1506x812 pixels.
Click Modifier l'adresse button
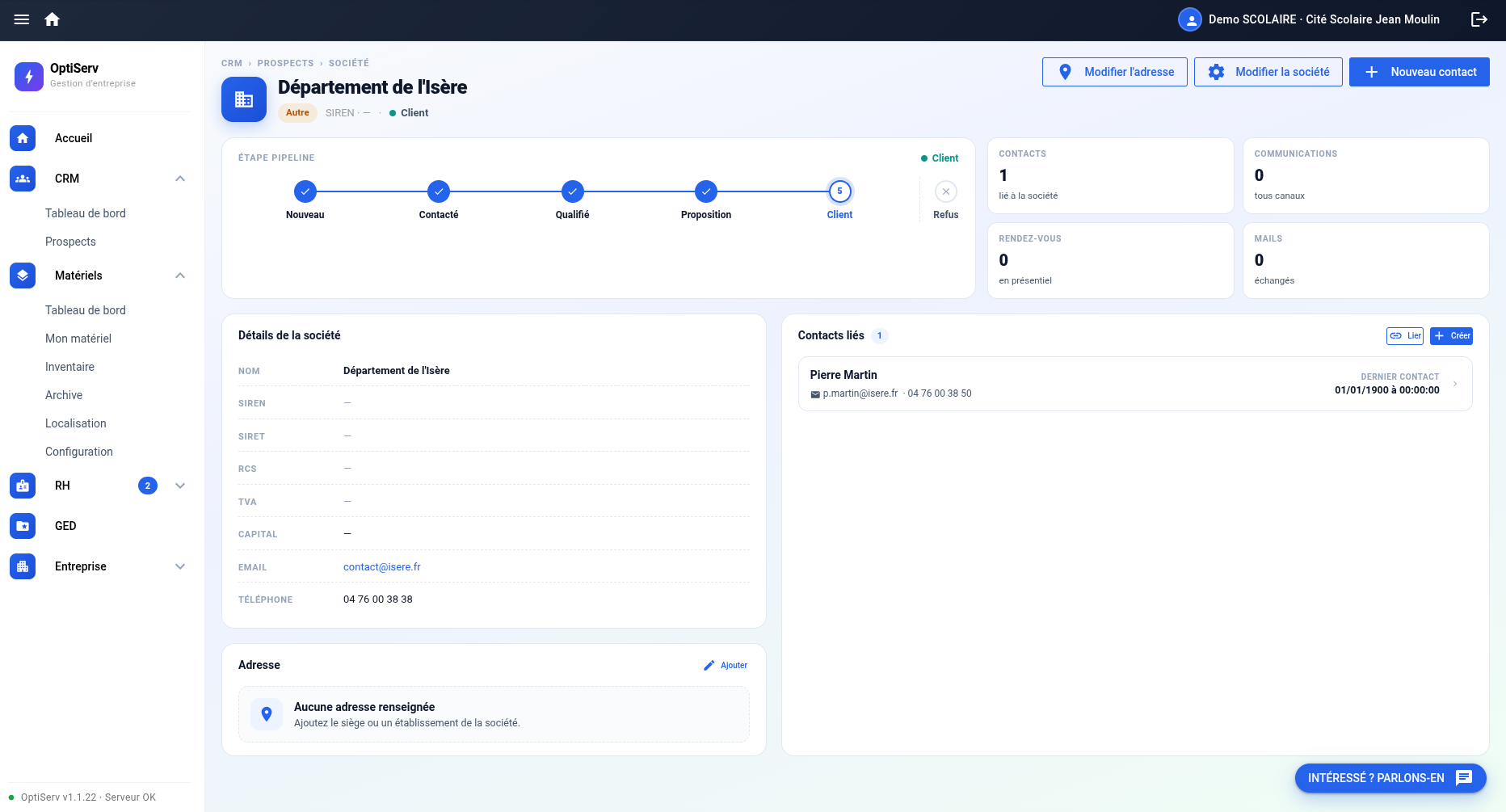point(1115,72)
